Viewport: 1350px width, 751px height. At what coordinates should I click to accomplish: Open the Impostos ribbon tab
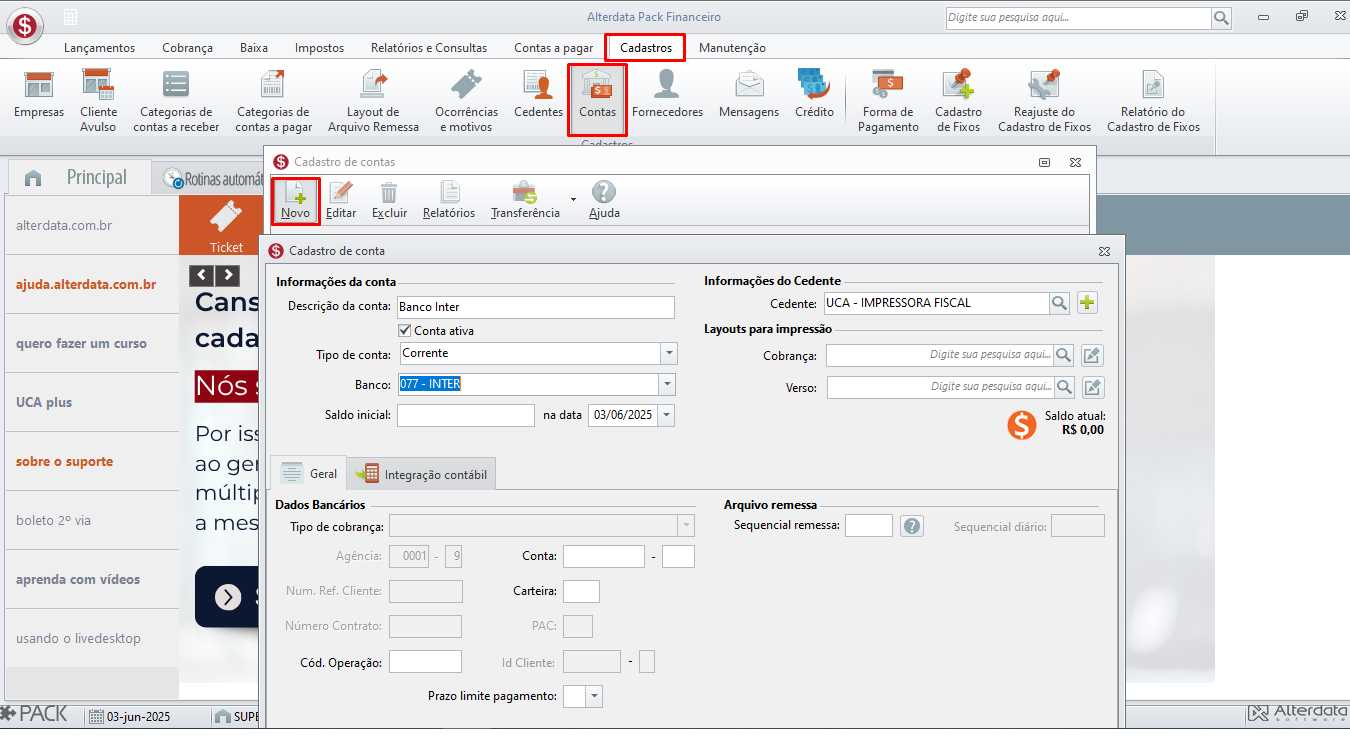pos(319,47)
